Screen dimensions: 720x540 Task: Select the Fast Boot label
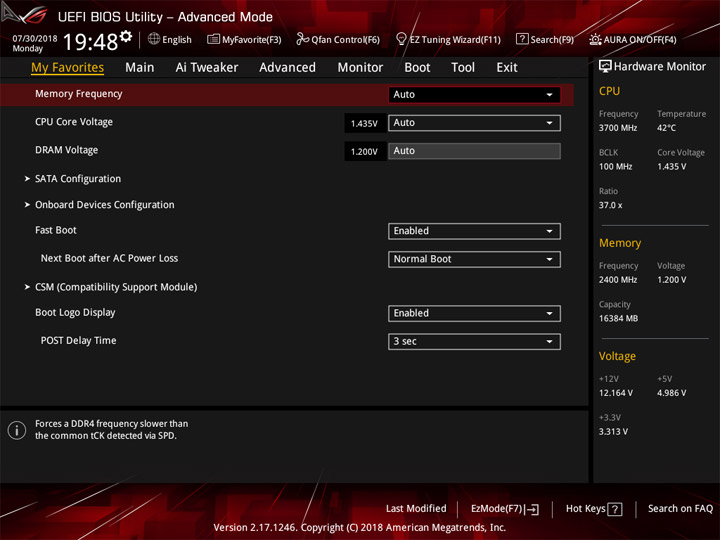[56, 230]
